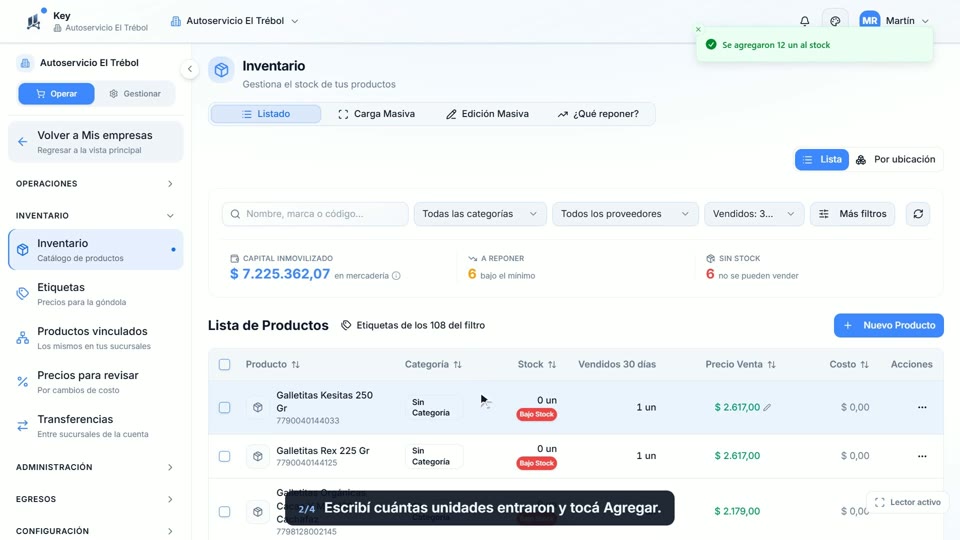Collapse the sidebar with the arrow button
The height and width of the screenshot is (540, 960).
point(190,69)
